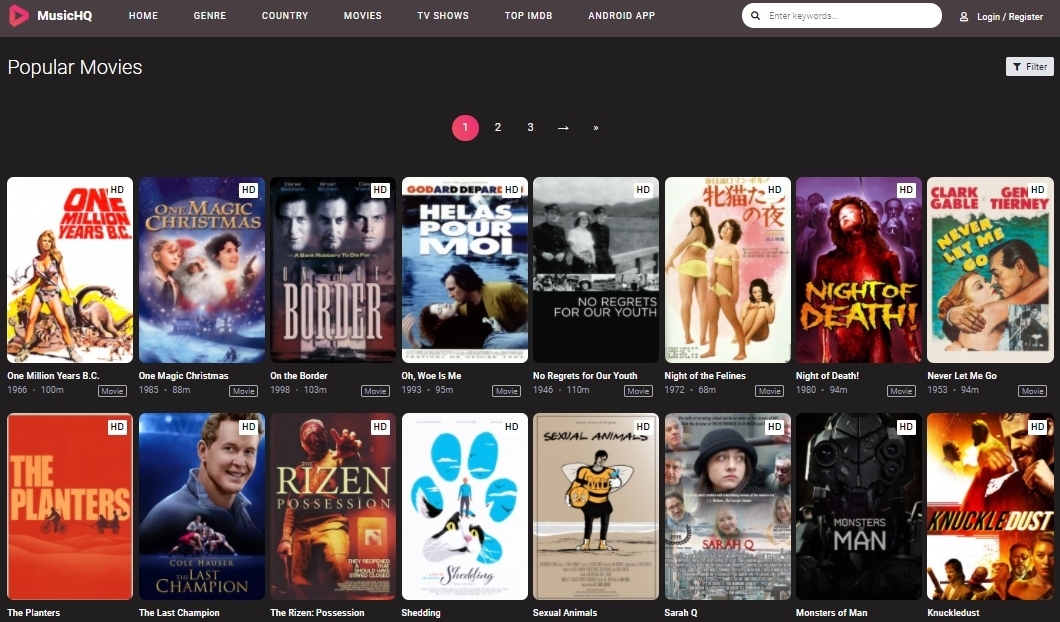This screenshot has width=1060, height=622.
Task: Click the funnel icon on Filter button
Action: click(1016, 66)
